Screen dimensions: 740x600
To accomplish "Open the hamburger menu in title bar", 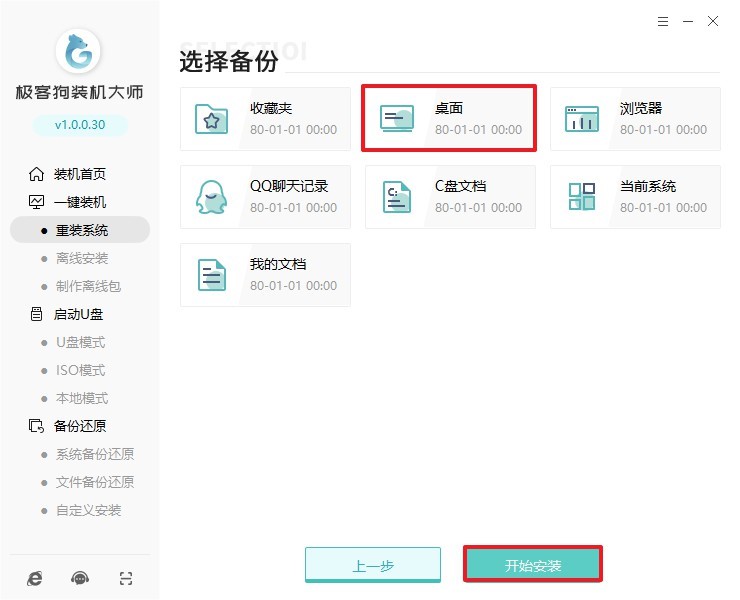I will click(663, 21).
